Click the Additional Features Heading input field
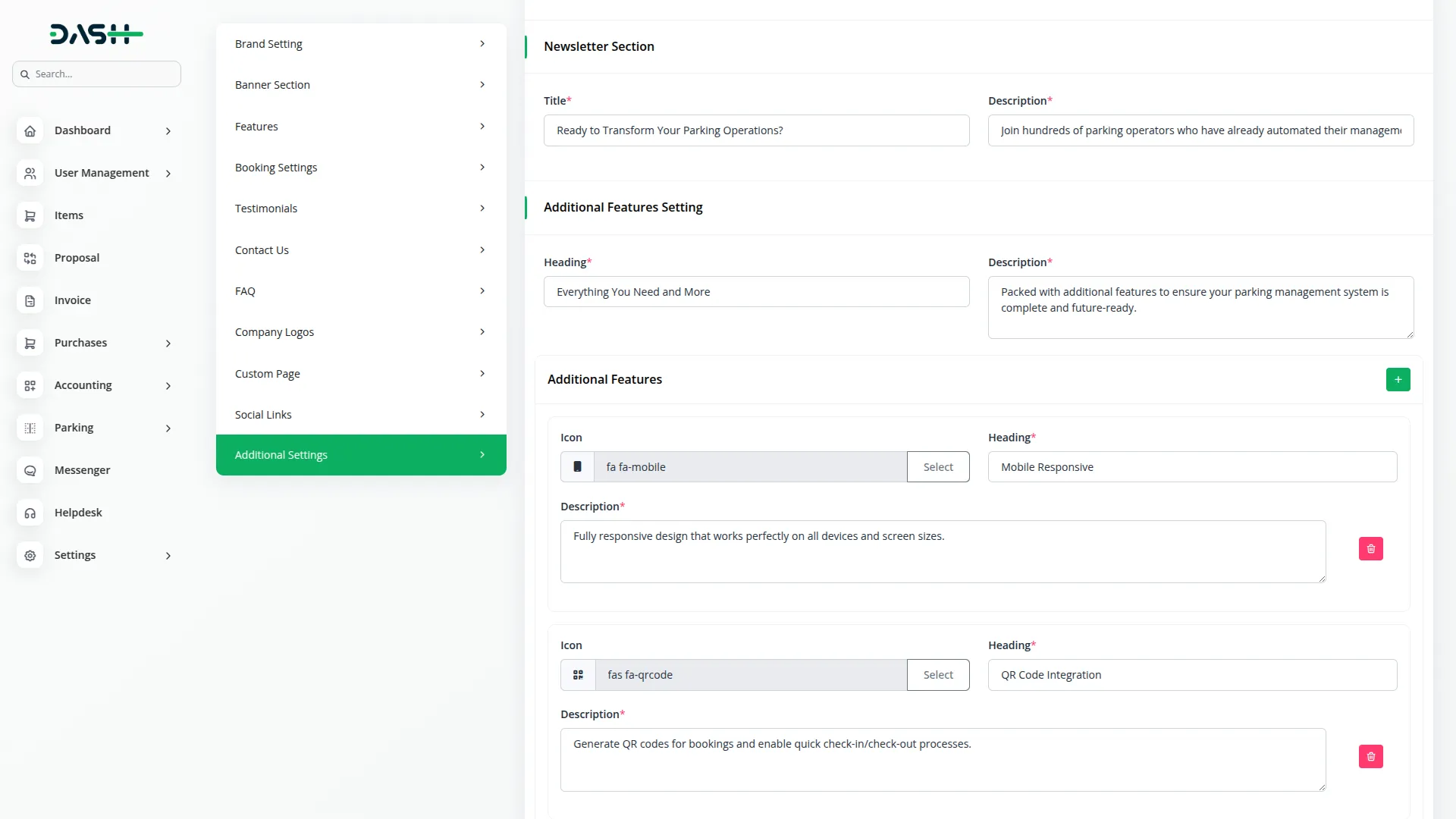 [x=756, y=292]
